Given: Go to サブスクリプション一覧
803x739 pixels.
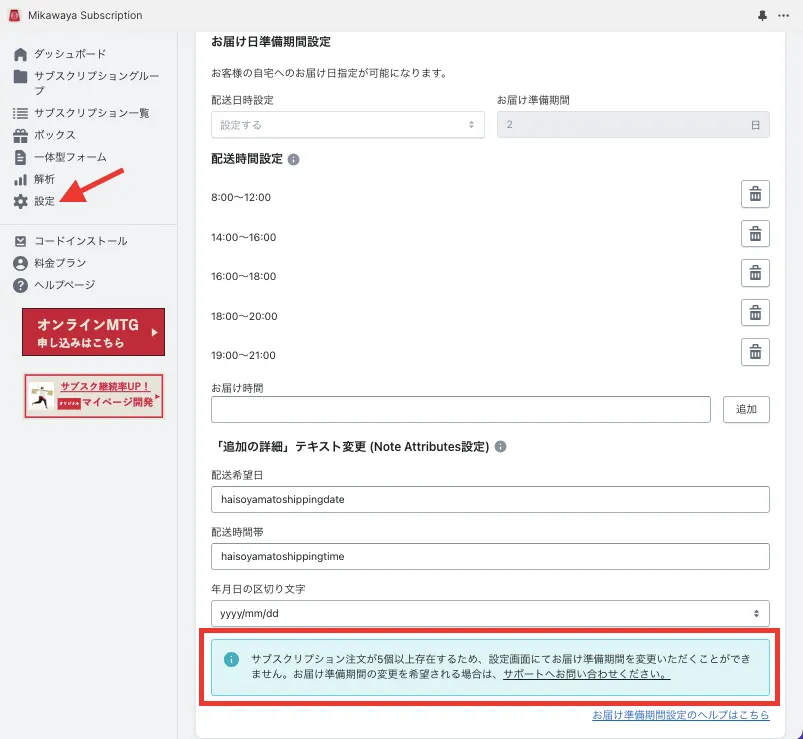Looking at the screenshot, I should coord(92,113).
